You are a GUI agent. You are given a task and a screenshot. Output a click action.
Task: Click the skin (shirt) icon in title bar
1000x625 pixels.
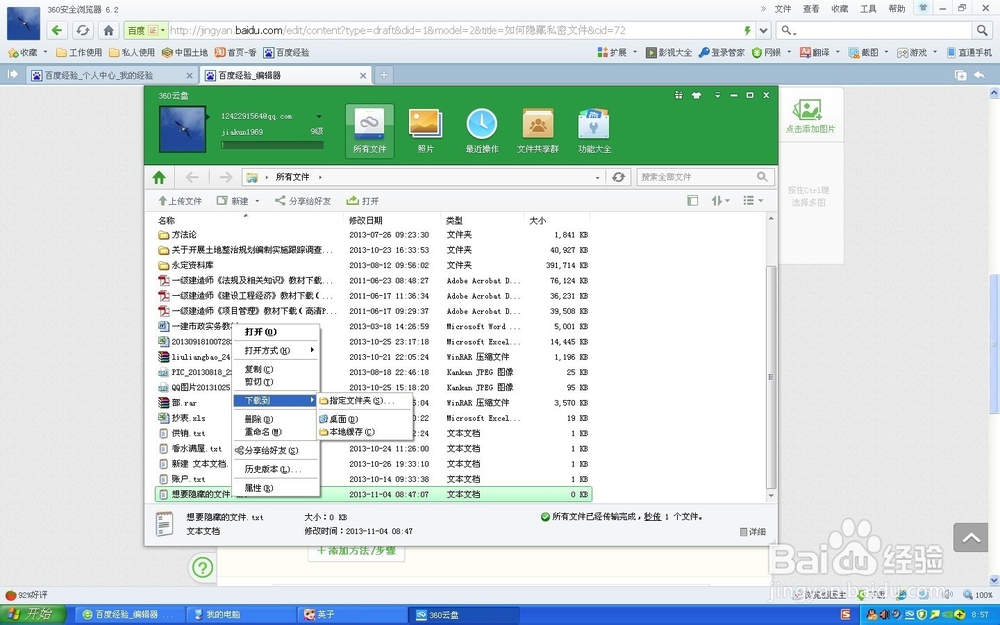pos(696,95)
